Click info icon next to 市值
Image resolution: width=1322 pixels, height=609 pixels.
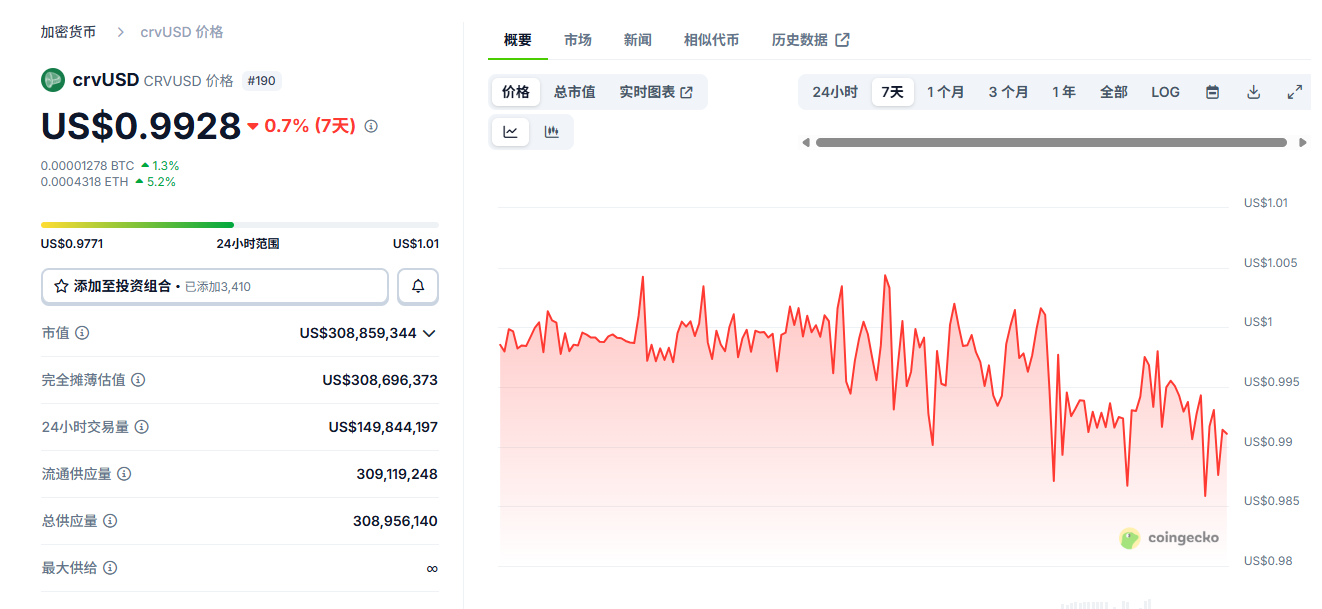(x=82, y=333)
